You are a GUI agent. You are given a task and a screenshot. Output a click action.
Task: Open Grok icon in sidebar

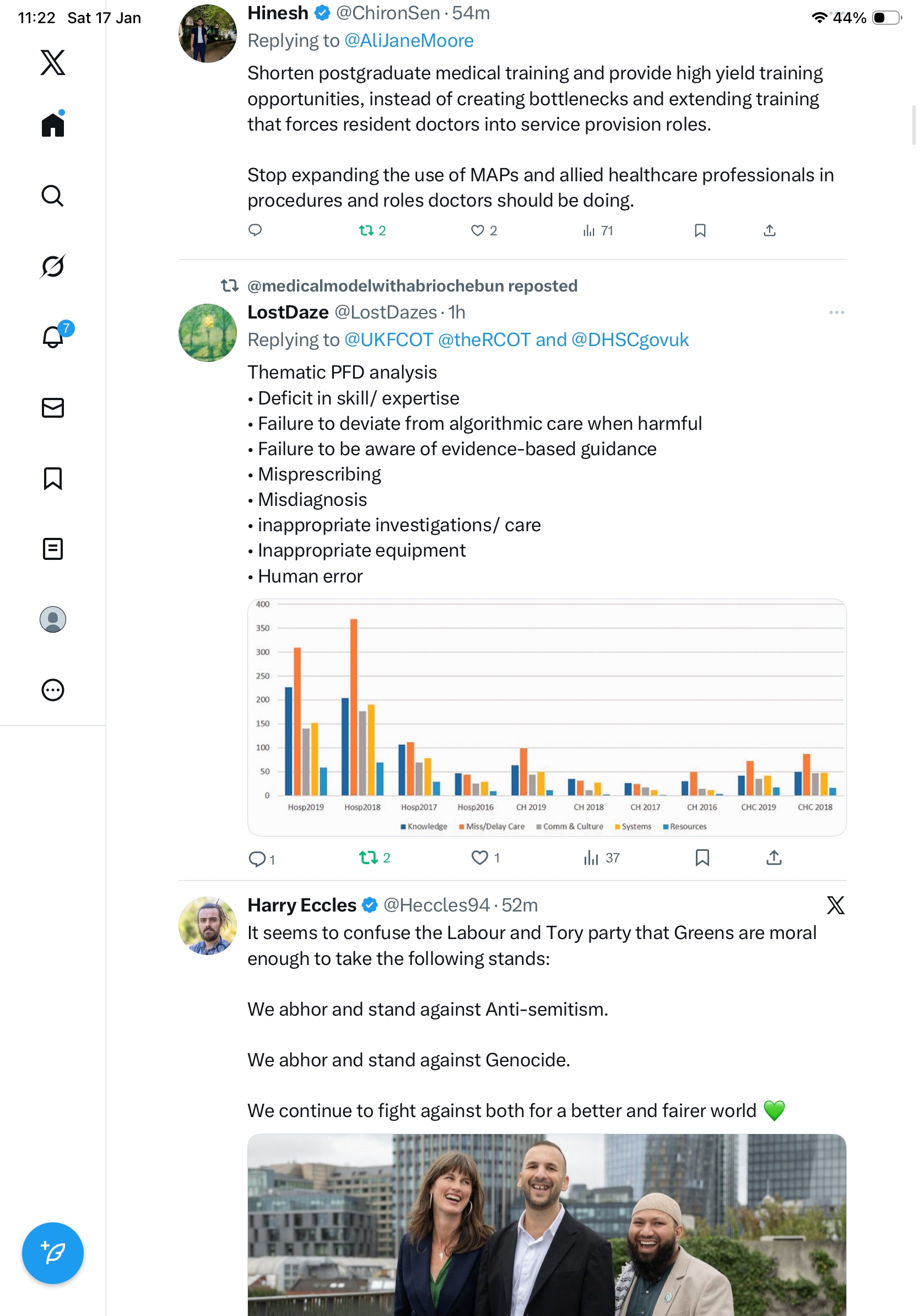(53, 266)
